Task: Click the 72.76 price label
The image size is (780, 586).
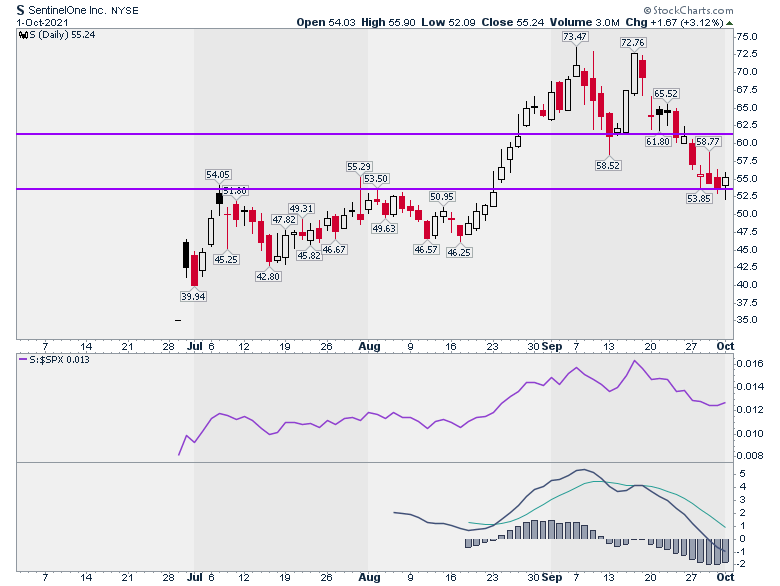Action: pyautogui.click(x=632, y=43)
